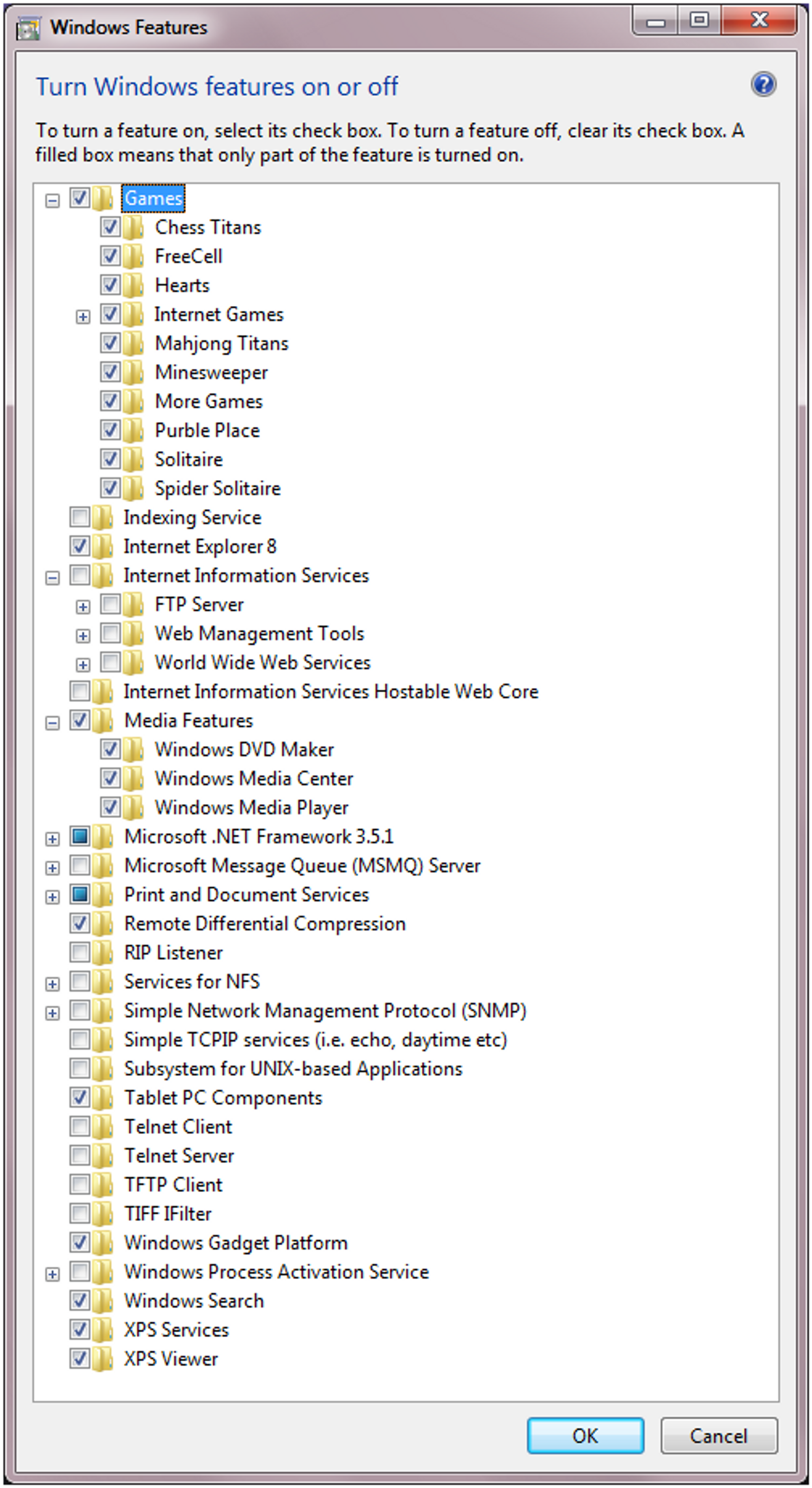The image size is (812, 1488).
Task: Expand the Print and Document Services node
Action: [52, 897]
